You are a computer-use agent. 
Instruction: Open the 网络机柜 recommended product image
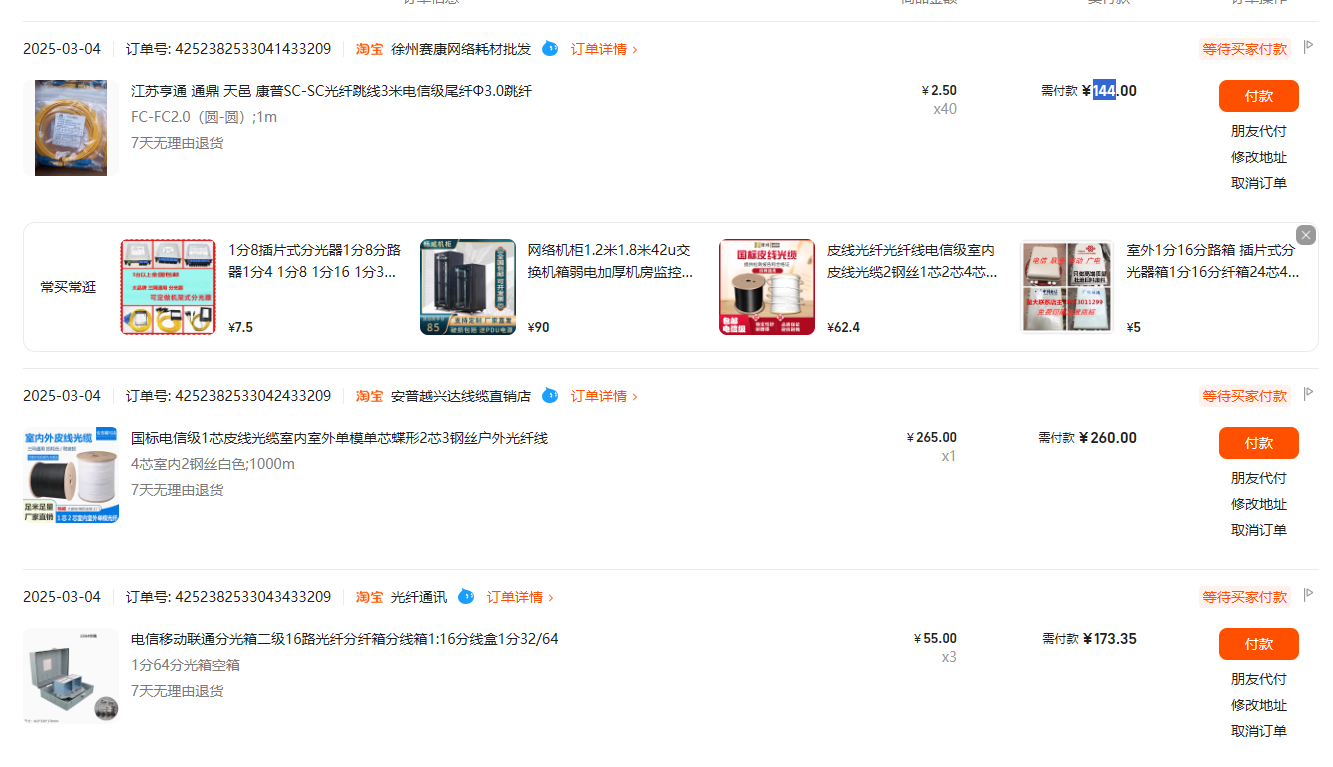[468, 287]
